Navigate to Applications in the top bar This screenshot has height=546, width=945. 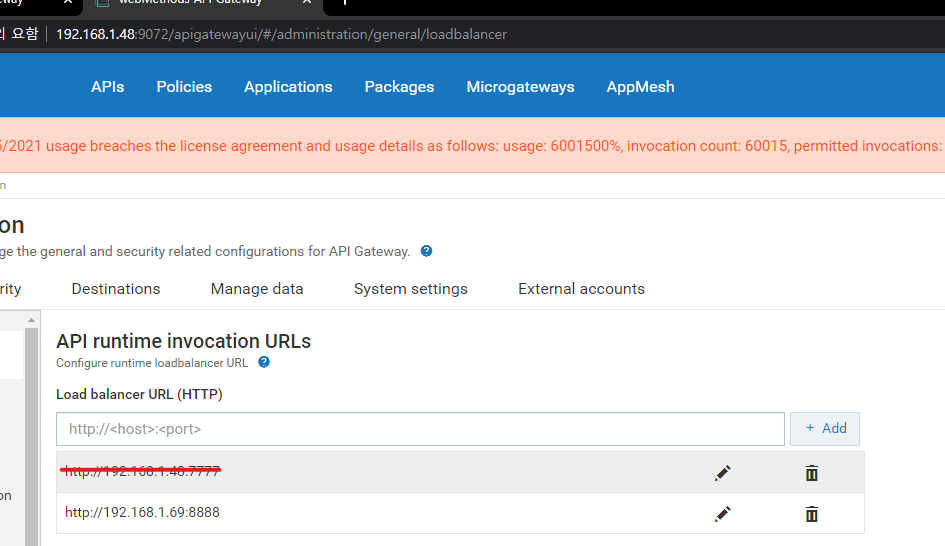pos(288,87)
